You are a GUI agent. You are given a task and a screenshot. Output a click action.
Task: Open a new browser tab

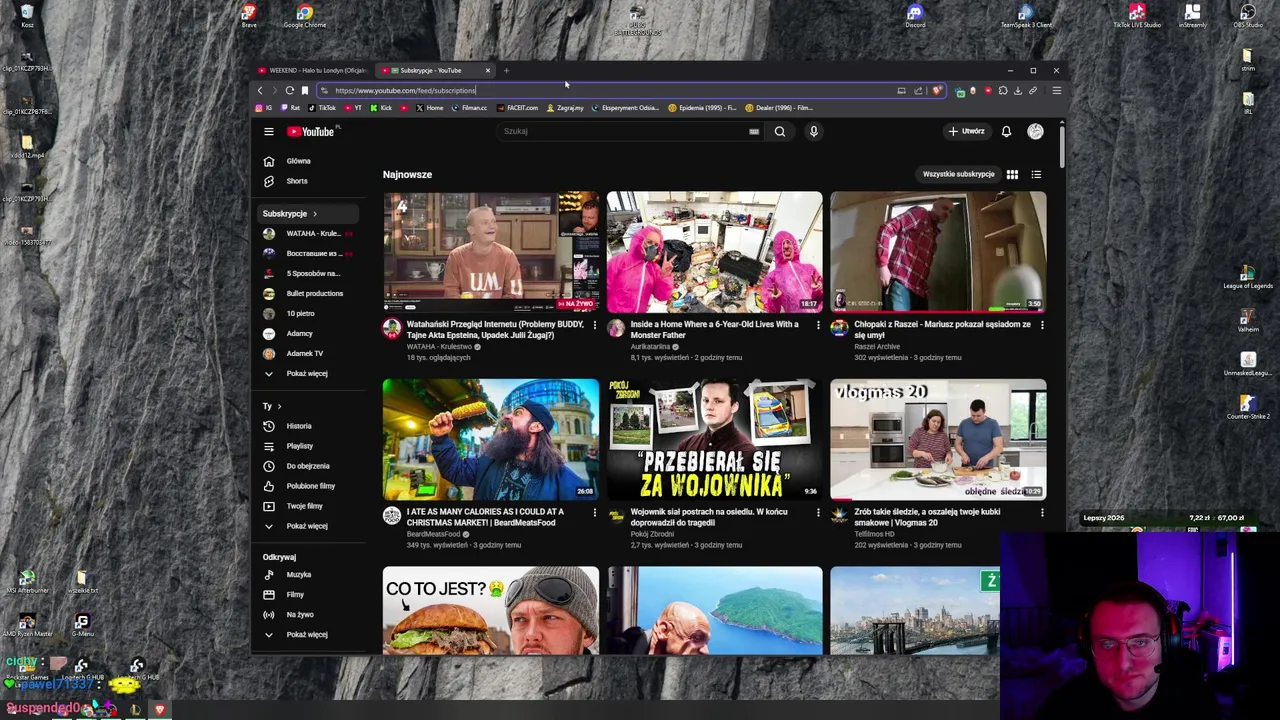pyautogui.click(x=506, y=70)
